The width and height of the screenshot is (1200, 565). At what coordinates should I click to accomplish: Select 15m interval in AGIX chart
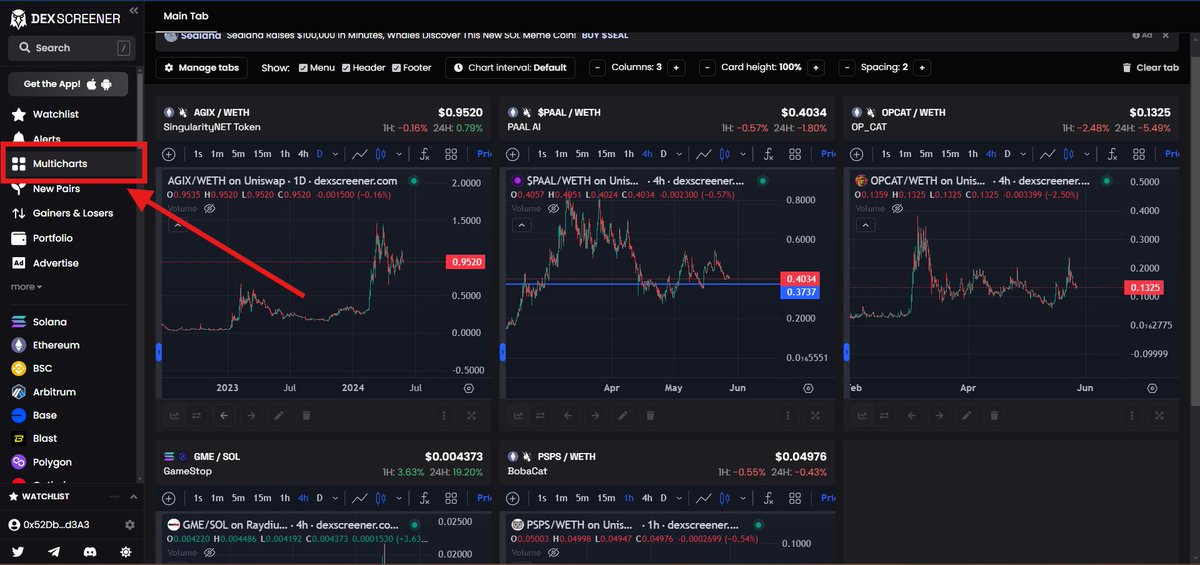[x=262, y=154]
